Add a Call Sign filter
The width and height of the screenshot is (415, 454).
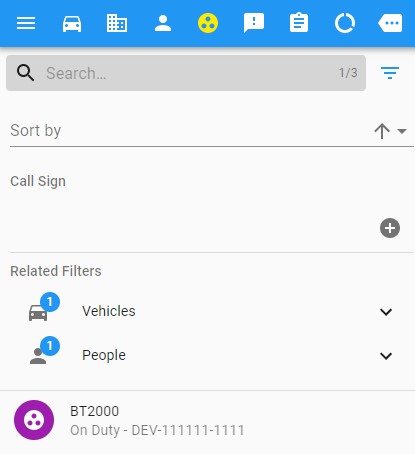tap(390, 228)
